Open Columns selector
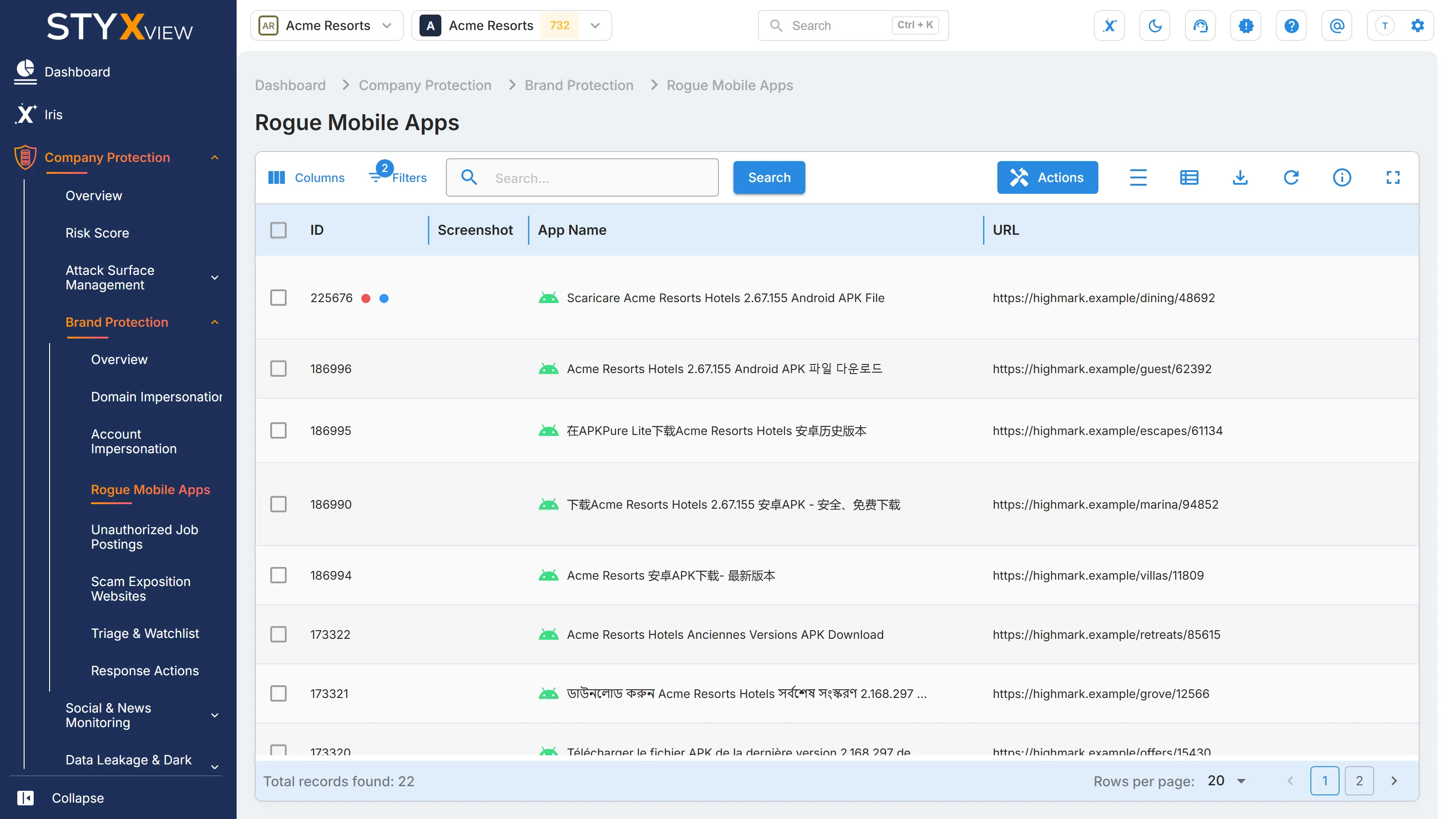Viewport: 1456px width, 819px height. (x=306, y=177)
